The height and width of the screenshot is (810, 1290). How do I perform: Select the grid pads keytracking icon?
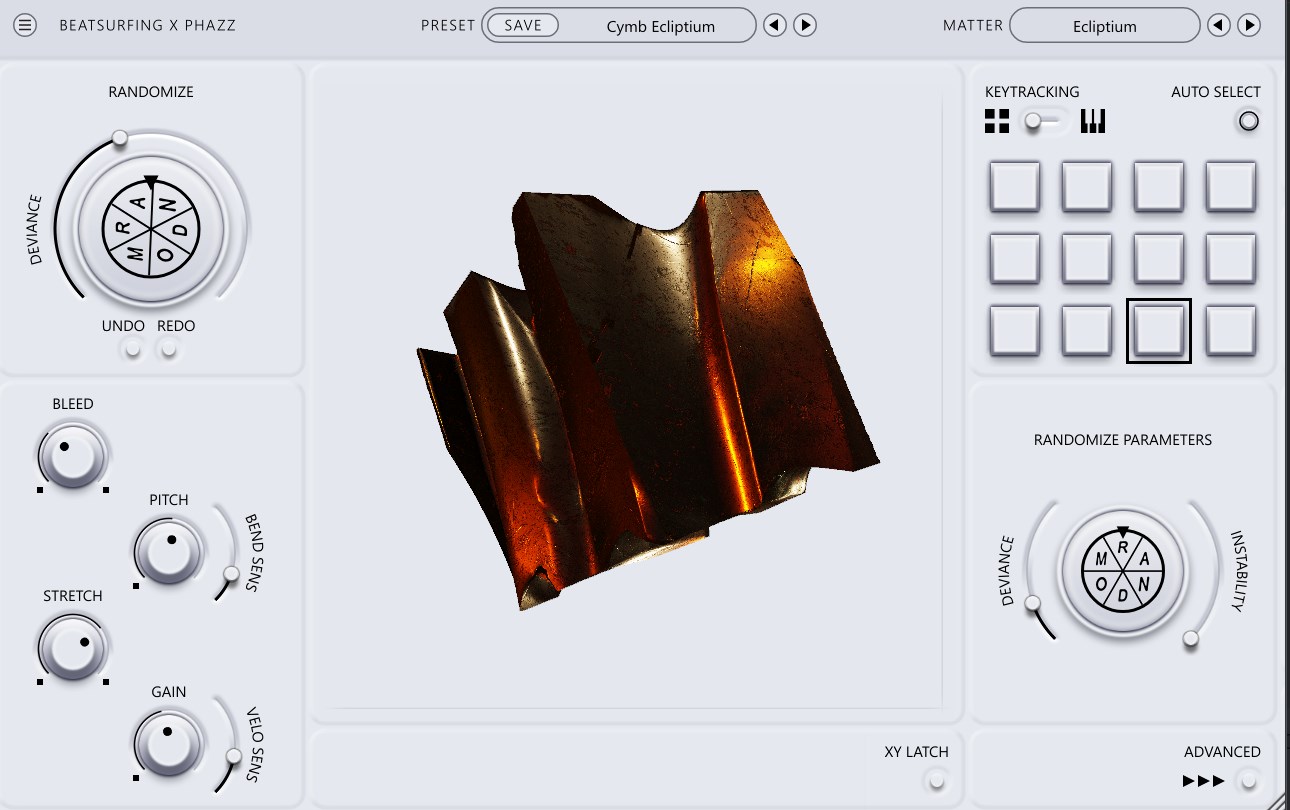click(x=997, y=122)
